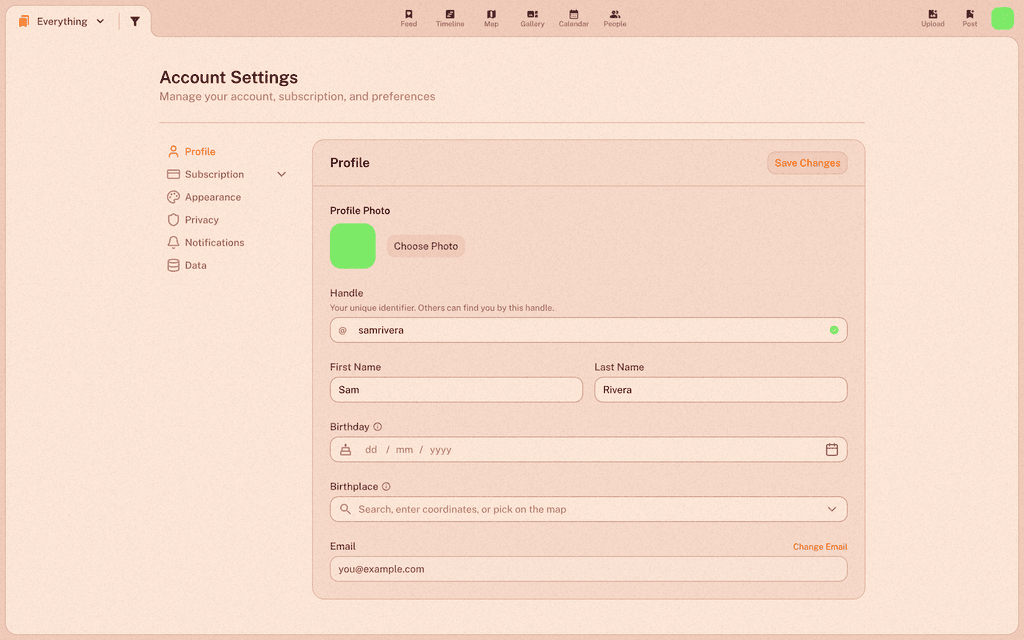Click the Email input field
1024x640 pixels.
[x=588, y=569]
